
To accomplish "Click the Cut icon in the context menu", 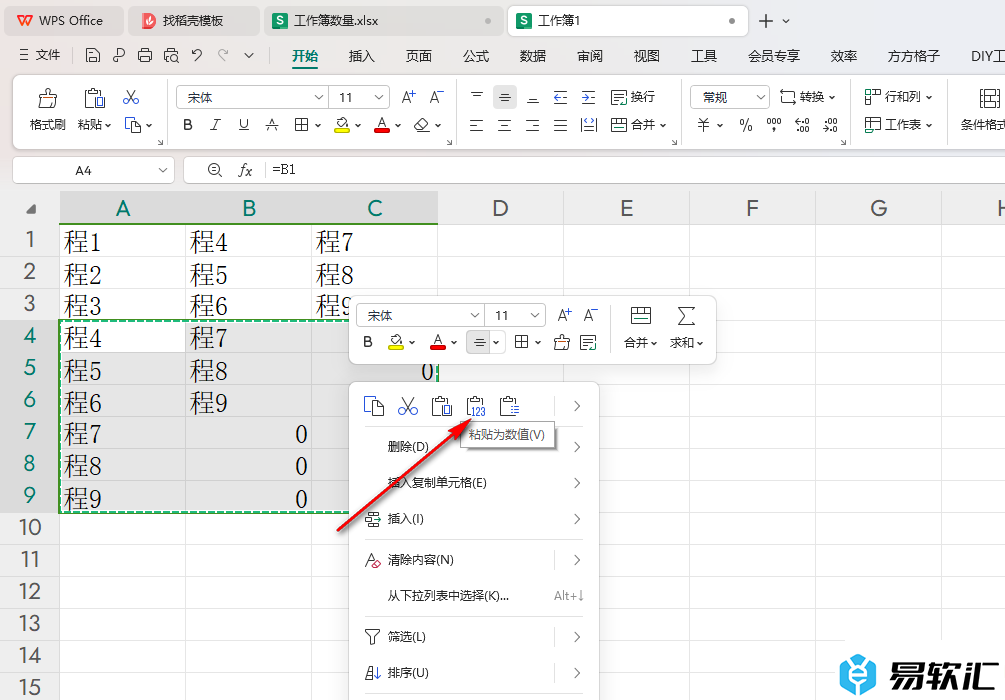I will pos(408,406).
